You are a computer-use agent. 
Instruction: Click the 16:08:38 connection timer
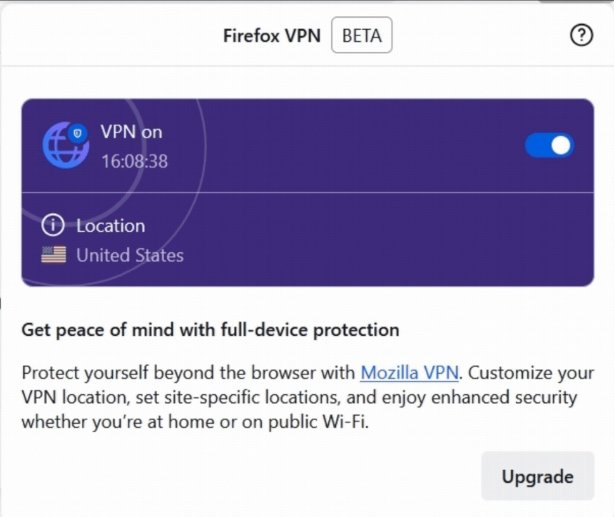click(134, 160)
